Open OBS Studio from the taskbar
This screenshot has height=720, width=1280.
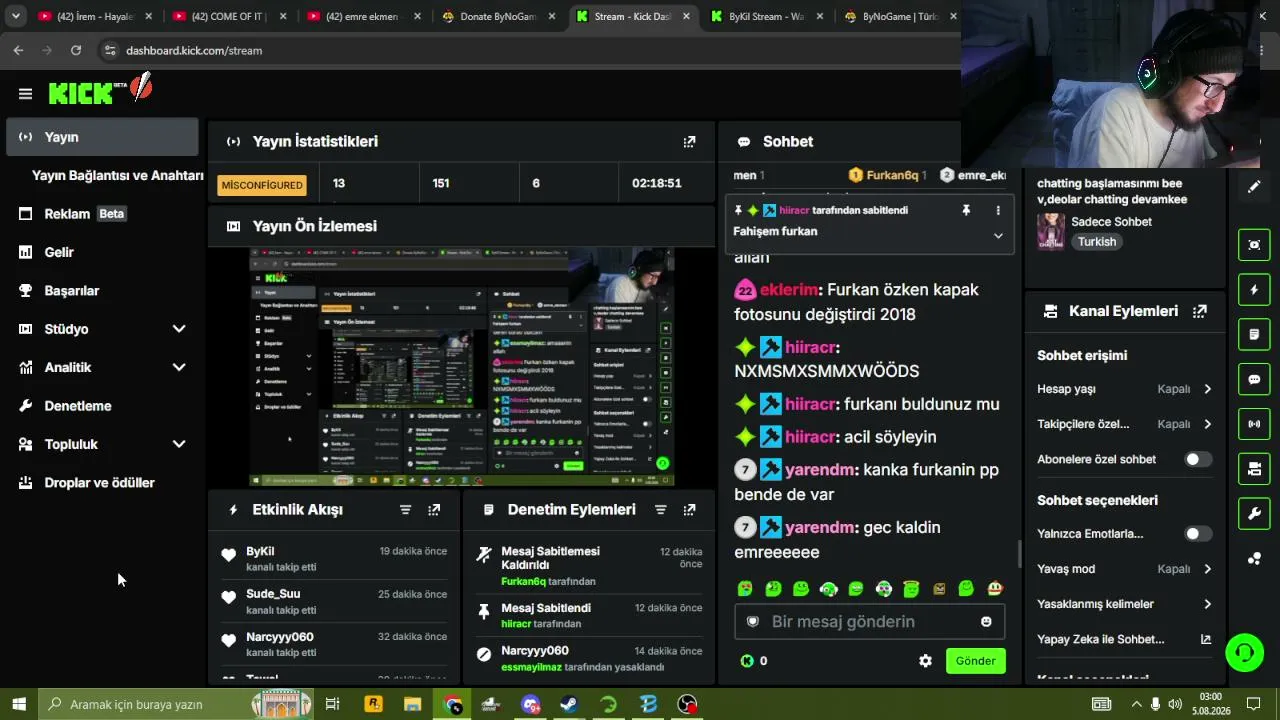click(687, 704)
